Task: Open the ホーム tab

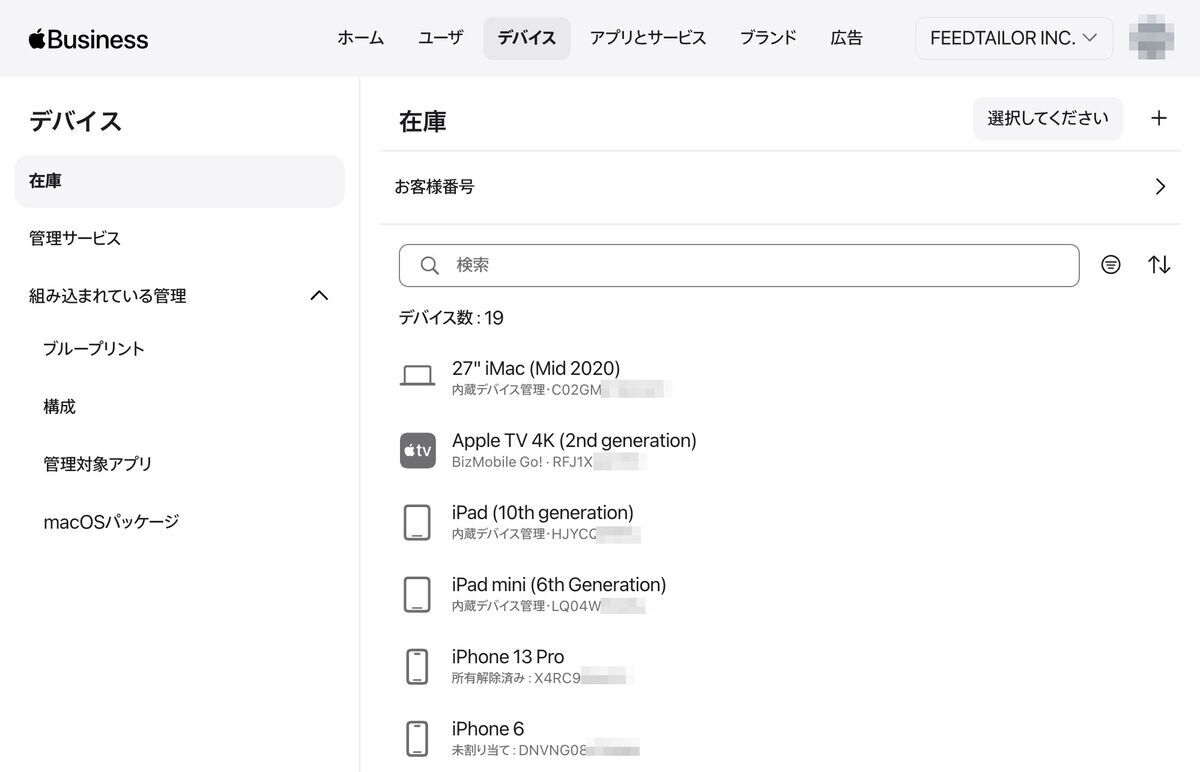Action: pyautogui.click(x=361, y=38)
